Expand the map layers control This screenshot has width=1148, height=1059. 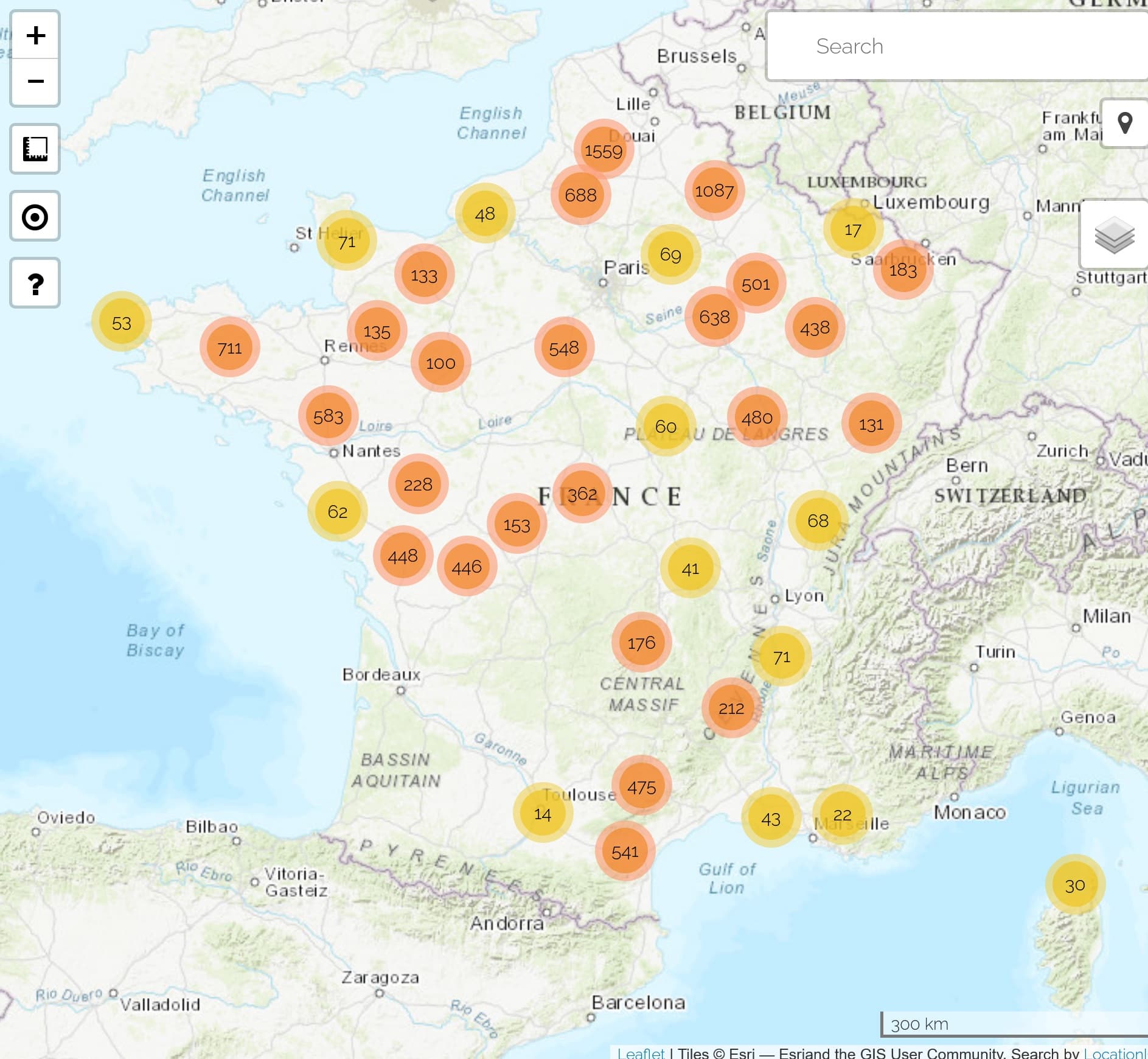(1113, 235)
